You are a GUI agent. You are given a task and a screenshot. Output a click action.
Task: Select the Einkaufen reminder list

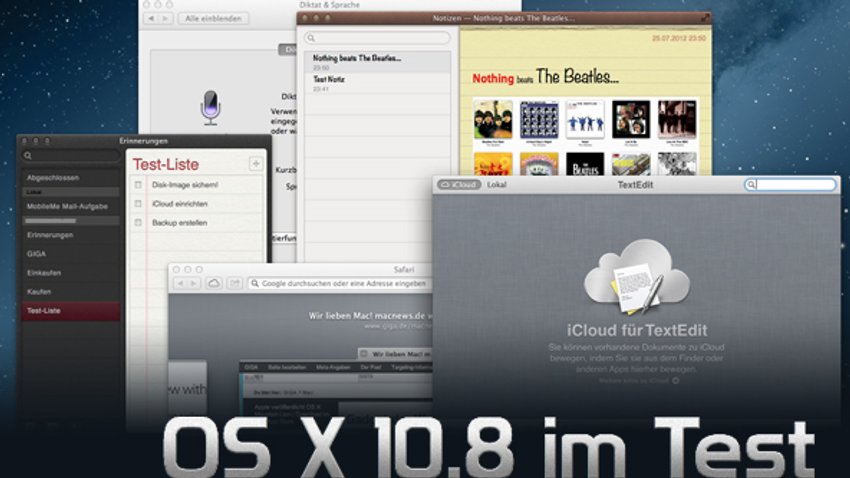71,273
